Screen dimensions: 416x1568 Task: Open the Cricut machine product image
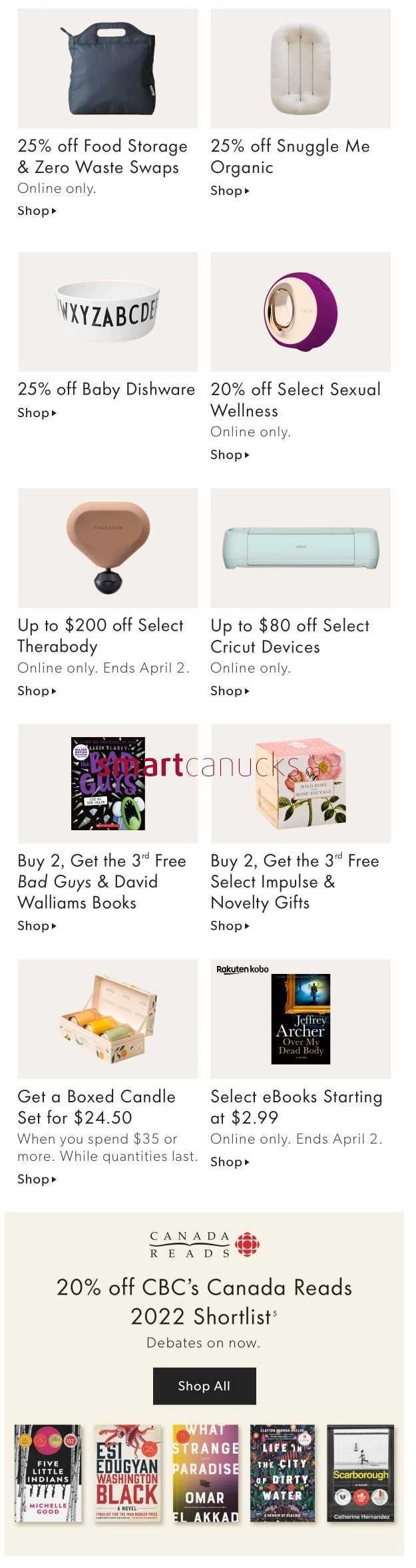301,548
